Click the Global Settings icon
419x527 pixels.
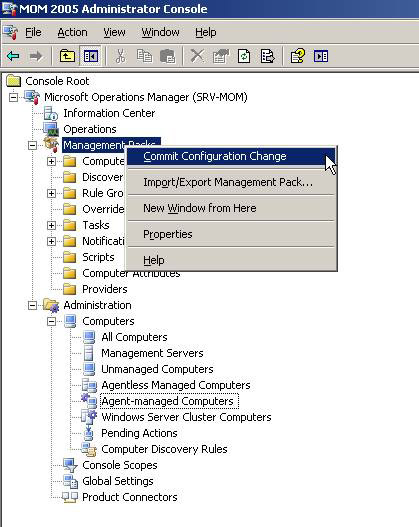coord(71,482)
